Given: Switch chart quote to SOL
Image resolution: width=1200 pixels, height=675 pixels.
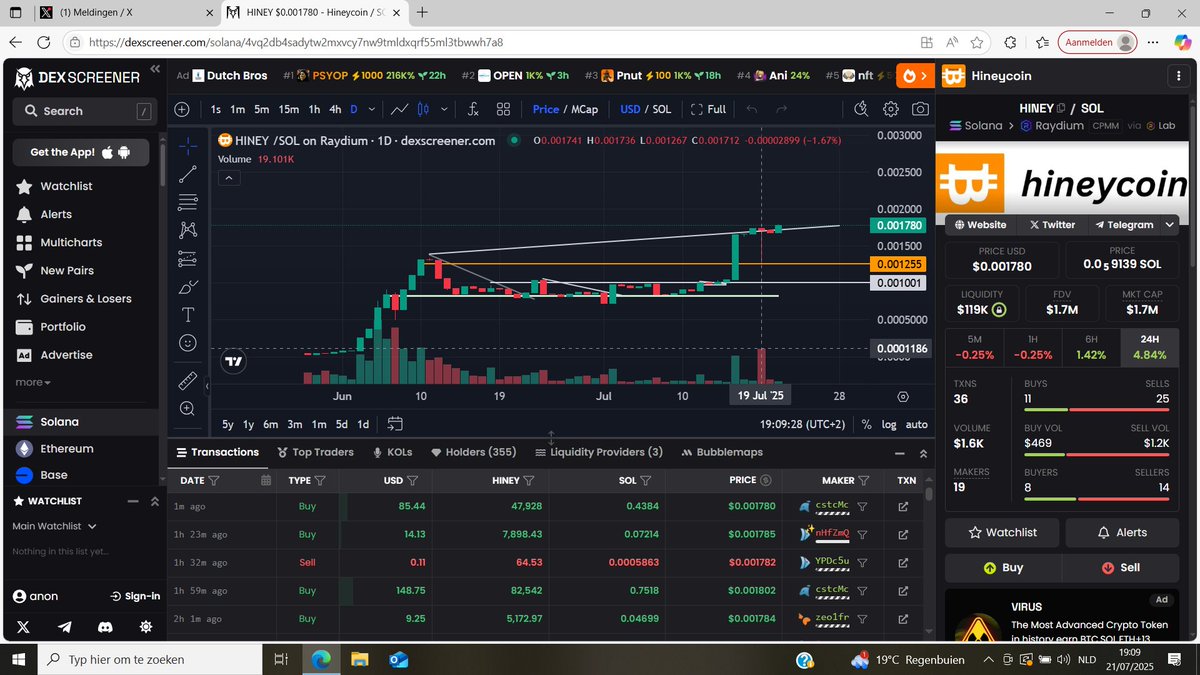Looking at the screenshot, I should [662, 109].
